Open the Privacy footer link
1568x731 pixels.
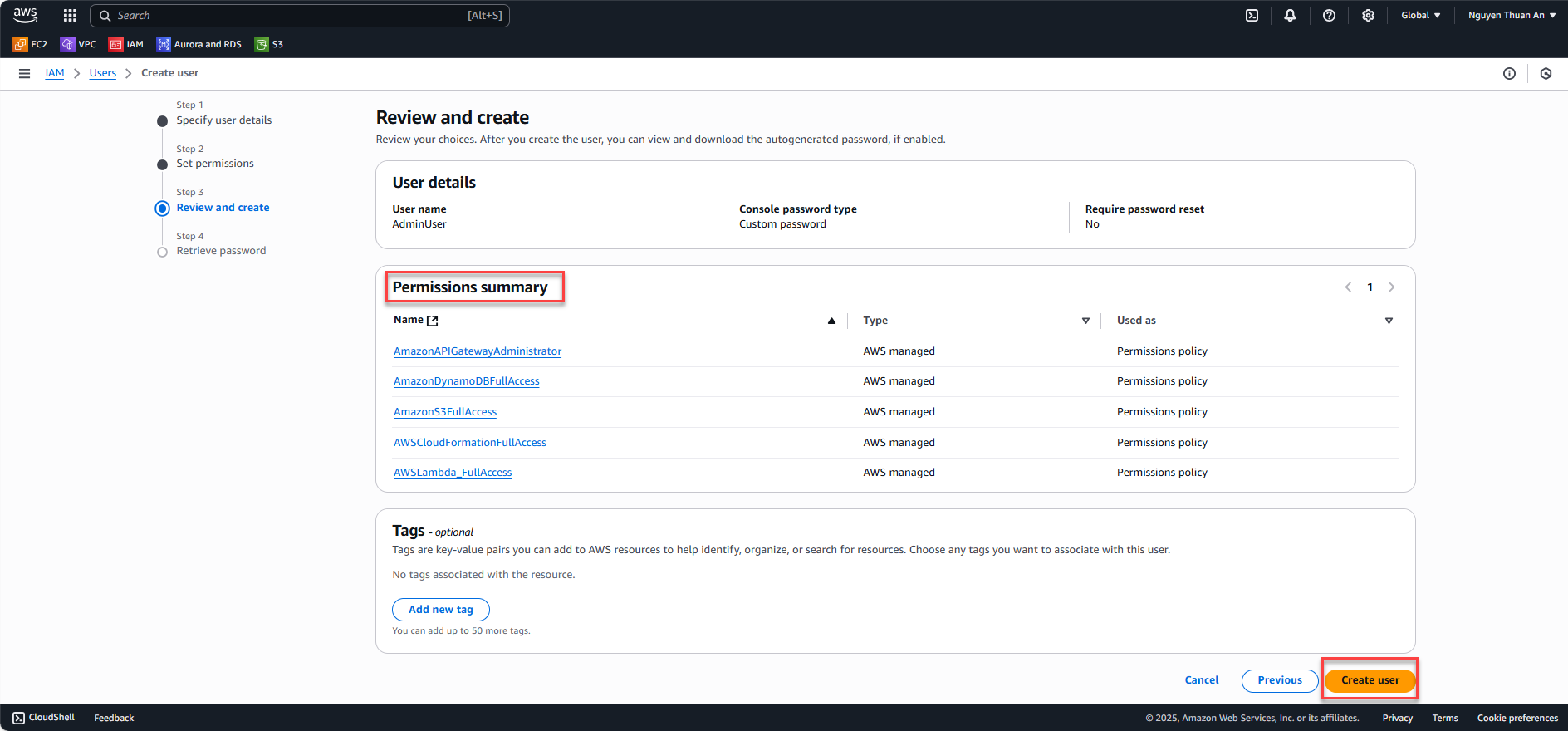click(1398, 718)
